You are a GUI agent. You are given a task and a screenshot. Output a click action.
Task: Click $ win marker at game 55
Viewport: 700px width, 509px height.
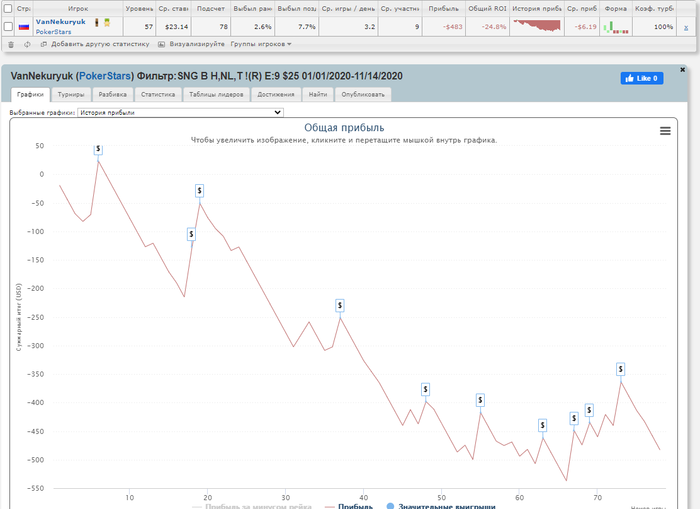click(x=480, y=400)
